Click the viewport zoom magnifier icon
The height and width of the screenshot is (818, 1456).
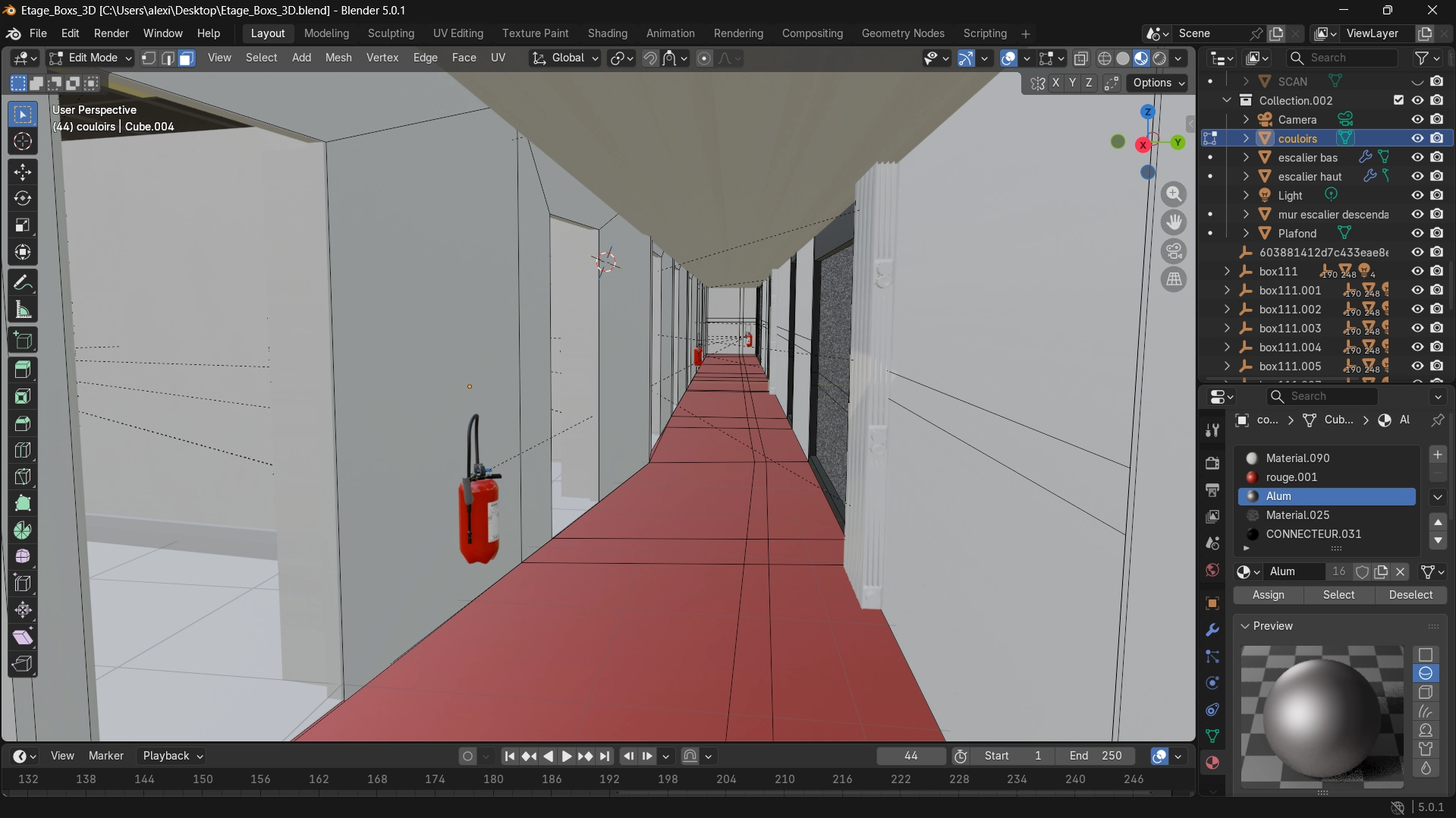1174,194
